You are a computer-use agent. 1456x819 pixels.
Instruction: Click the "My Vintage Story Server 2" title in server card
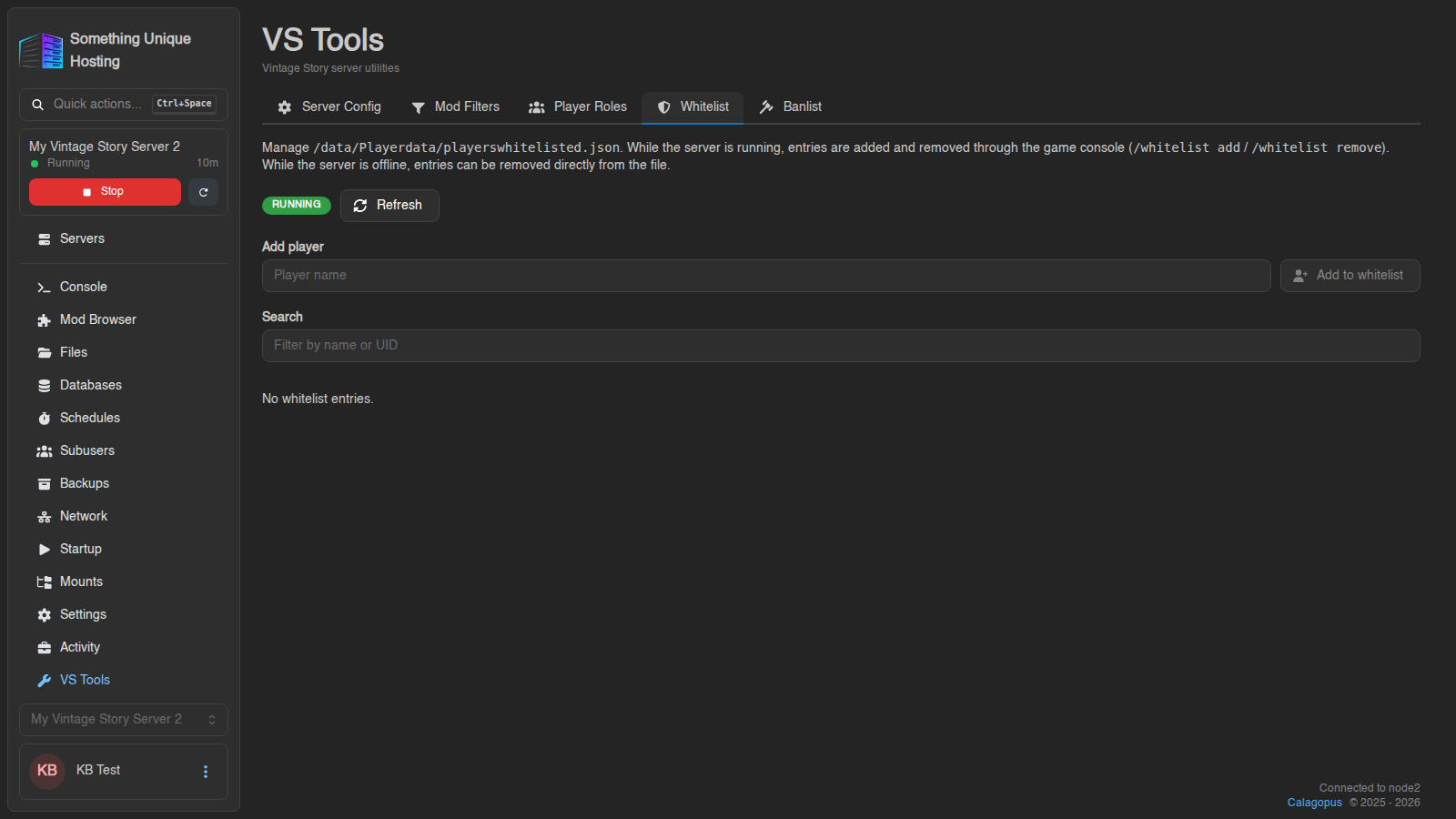(x=105, y=147)
